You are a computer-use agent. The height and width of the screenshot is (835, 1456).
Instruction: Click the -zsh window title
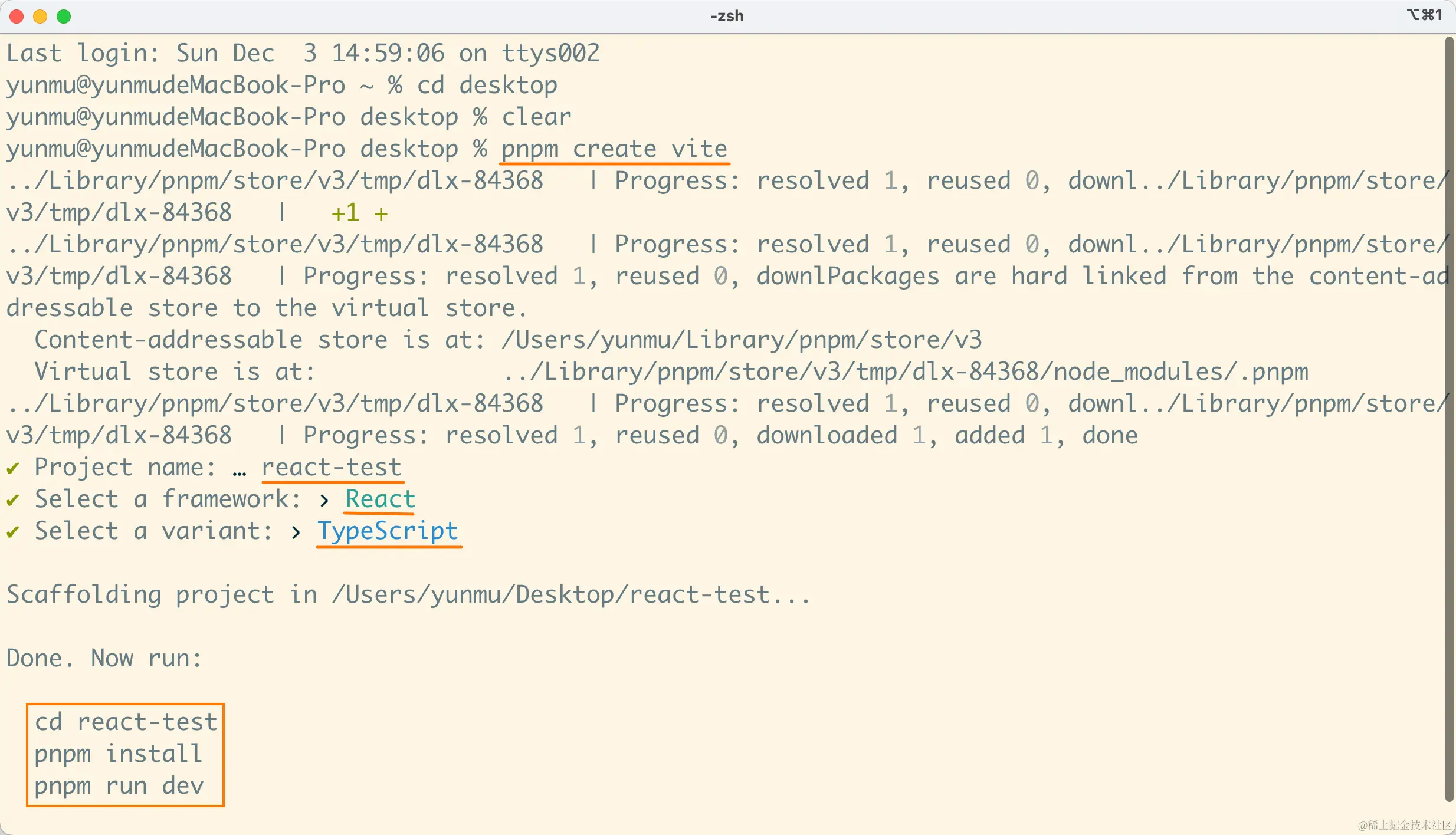click(727, 16)
